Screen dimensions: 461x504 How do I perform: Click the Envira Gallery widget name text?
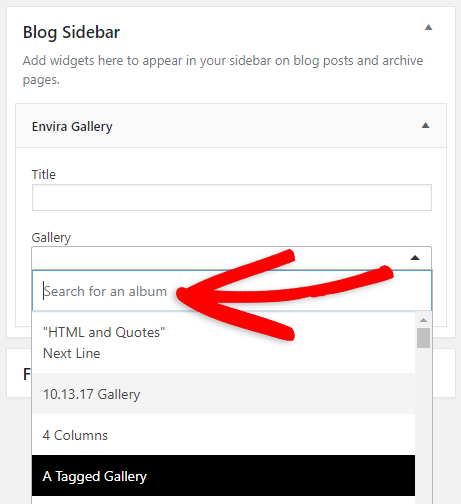[x=72, y=127]
